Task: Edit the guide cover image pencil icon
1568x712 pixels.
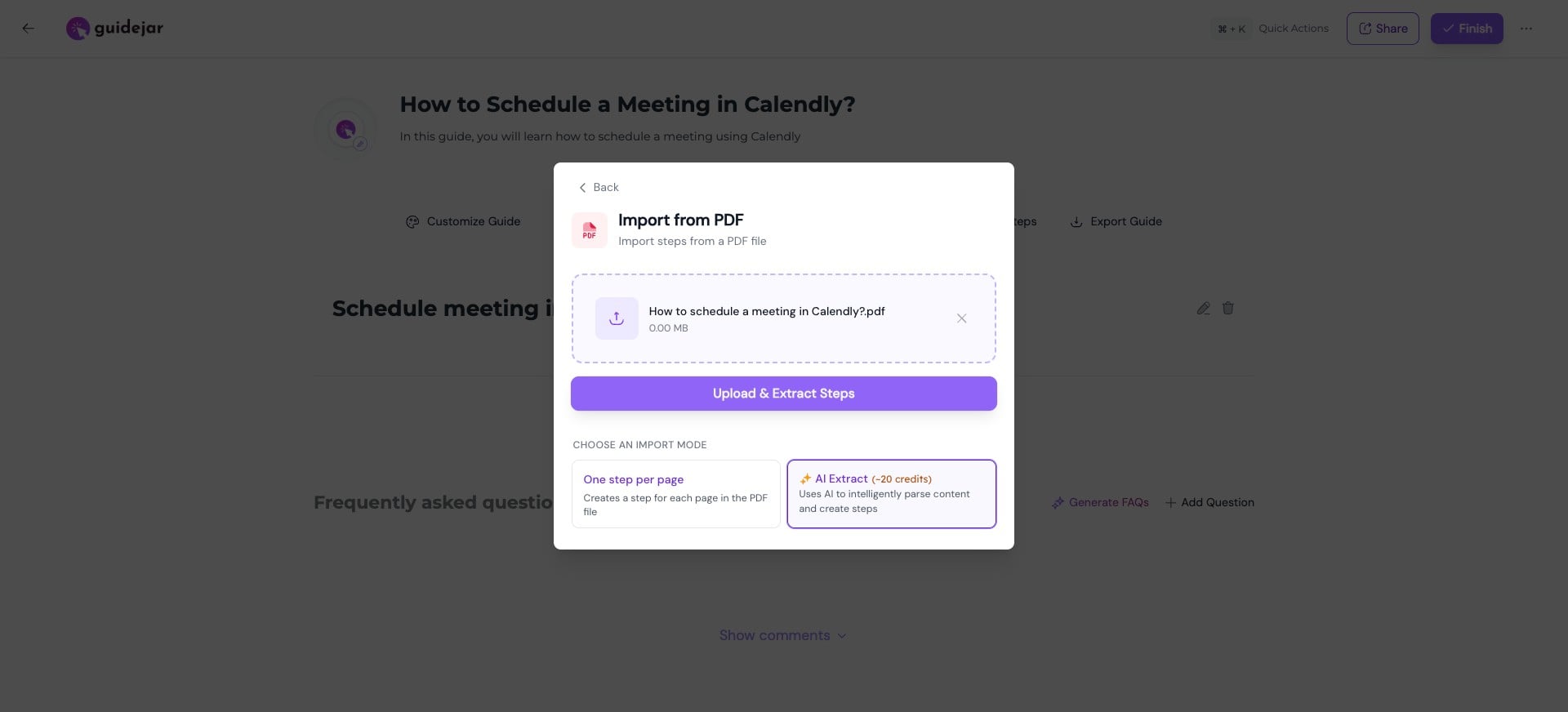Action: pos(360,144)
